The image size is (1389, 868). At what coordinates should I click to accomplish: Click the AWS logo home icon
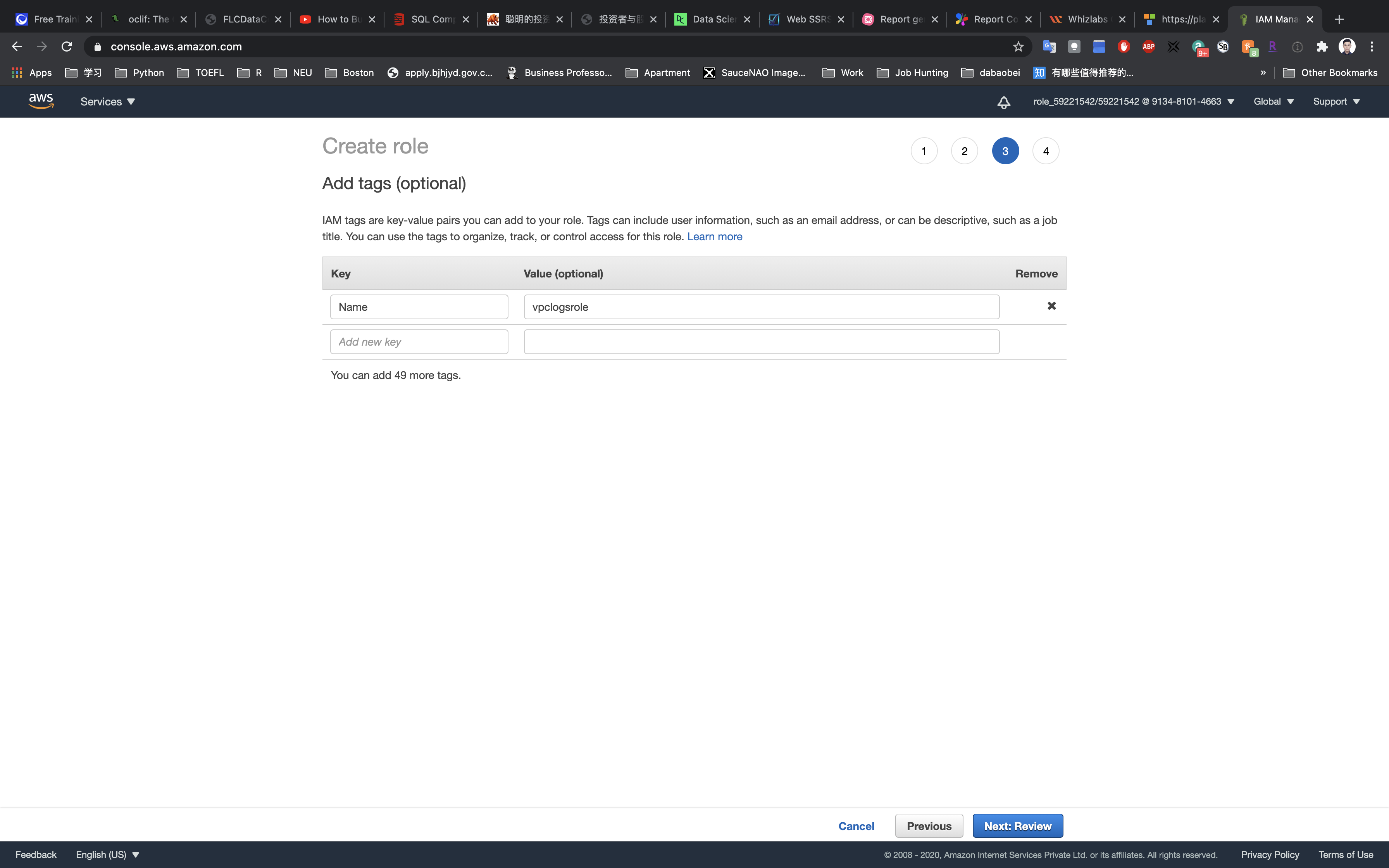tap(41, 101)
